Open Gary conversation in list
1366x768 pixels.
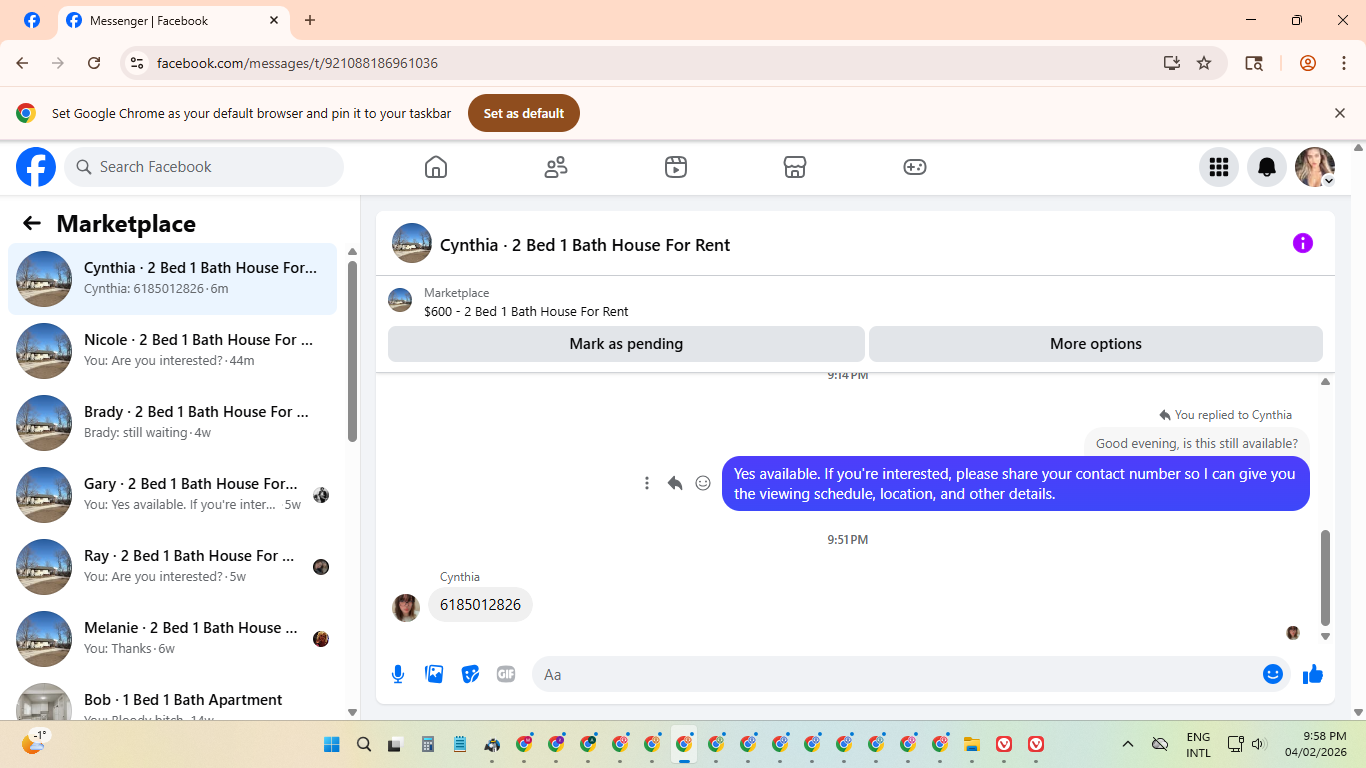pos(172,495)
